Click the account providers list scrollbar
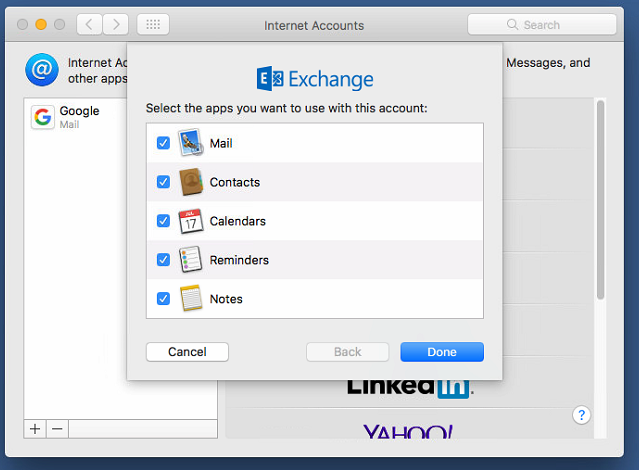The width and height of the screenshot is (639, 470). (600, 200)
